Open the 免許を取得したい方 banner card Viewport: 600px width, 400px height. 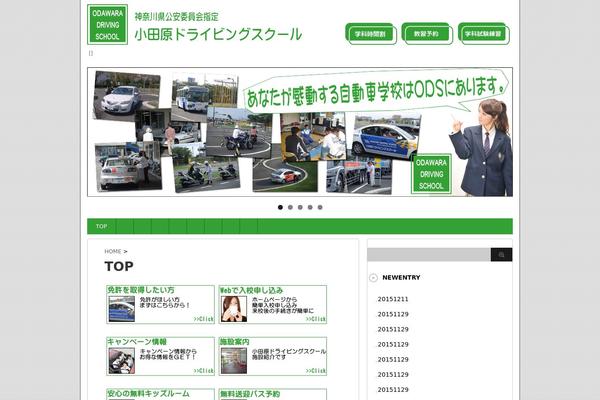coord(160,304)
